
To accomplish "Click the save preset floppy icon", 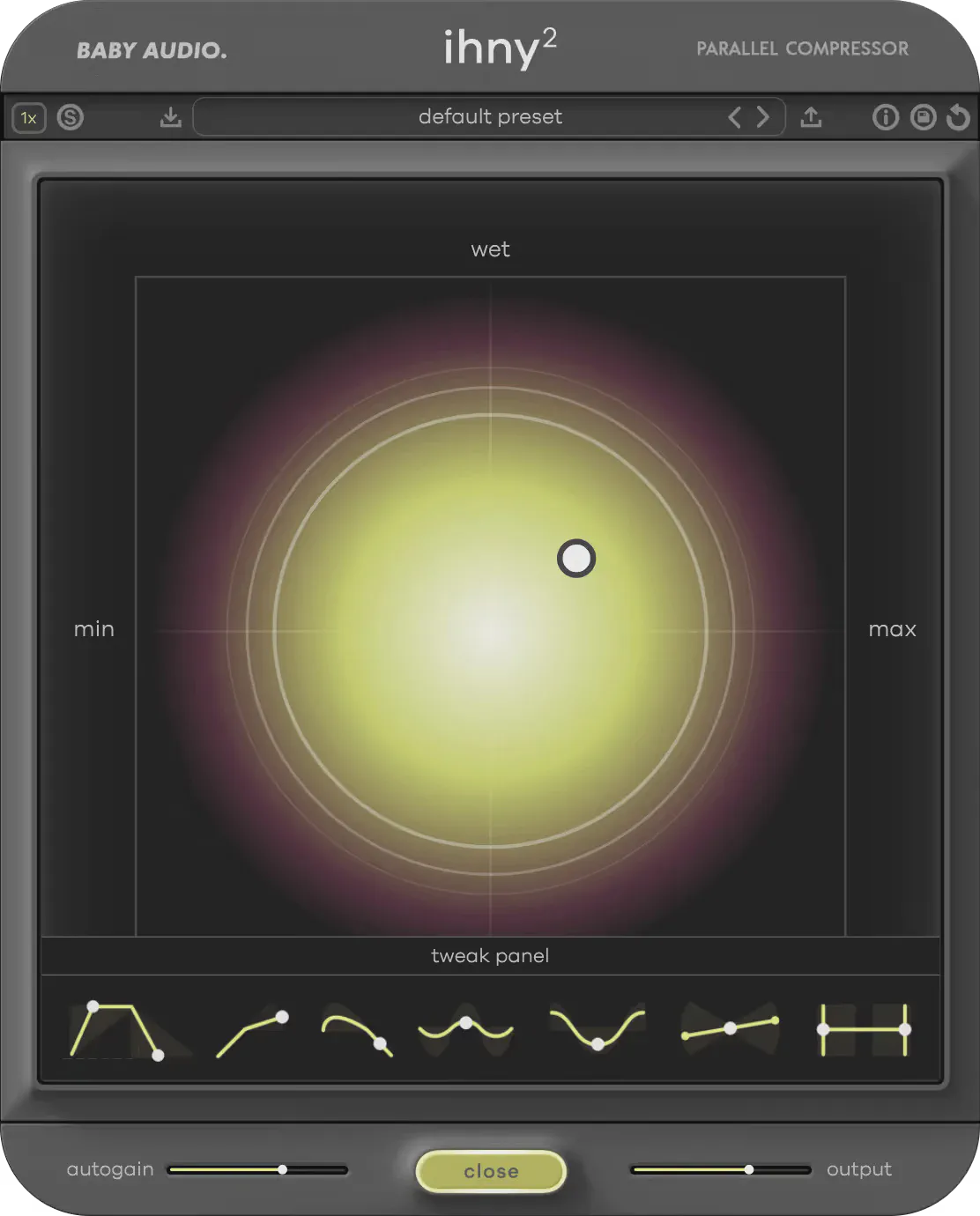I will pos(923,117).
